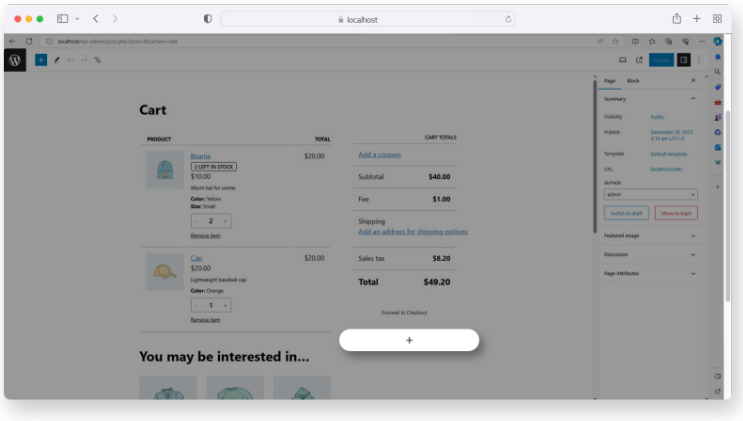
Task: Close the settings sidebar with X
Action: tap(693, 80)
